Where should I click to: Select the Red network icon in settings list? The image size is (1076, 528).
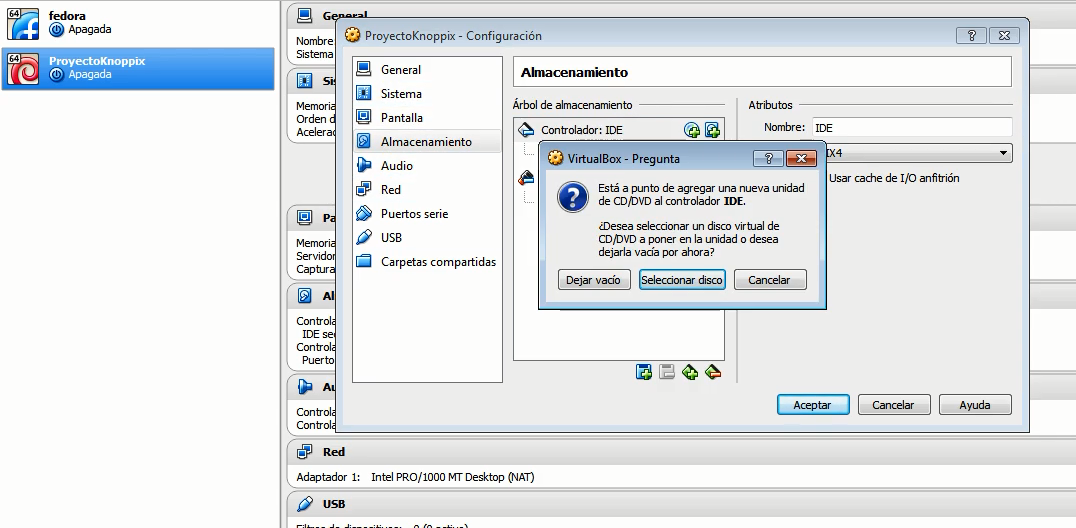364,190
